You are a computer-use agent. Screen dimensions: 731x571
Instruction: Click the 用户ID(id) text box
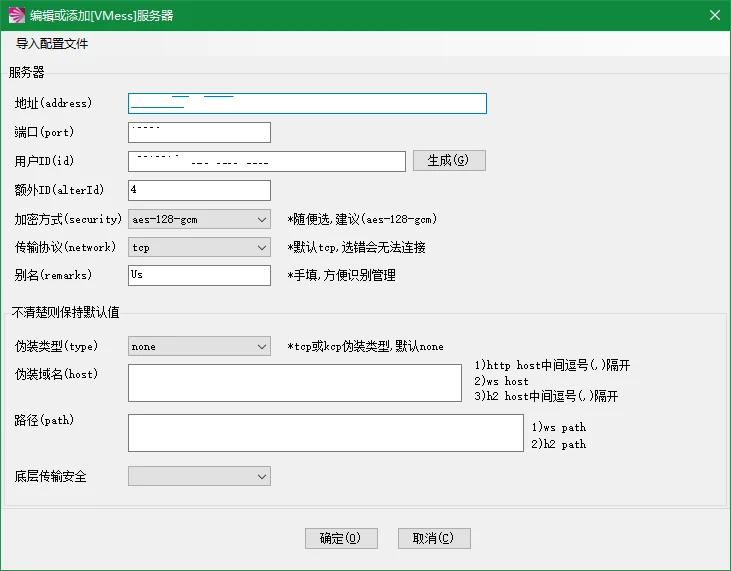tap(267, 161)
